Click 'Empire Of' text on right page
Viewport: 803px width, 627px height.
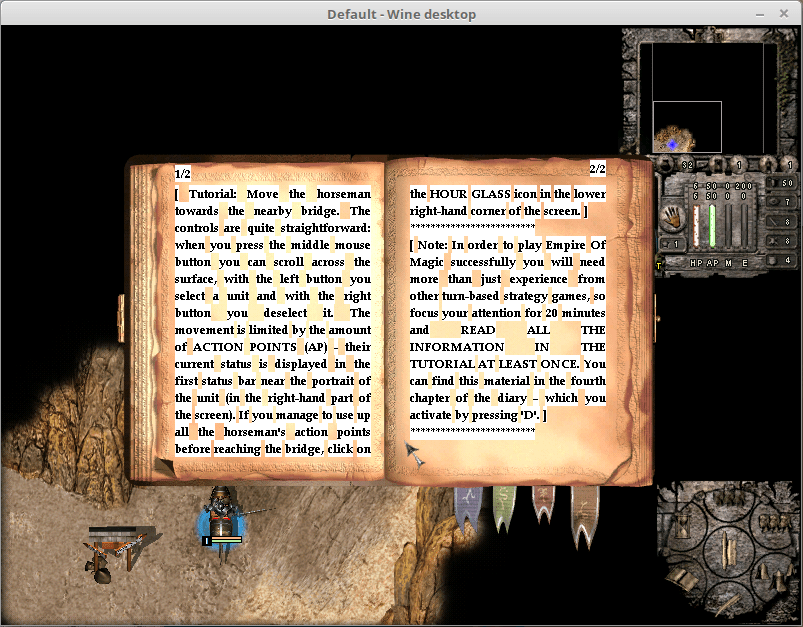coord(575,245)
